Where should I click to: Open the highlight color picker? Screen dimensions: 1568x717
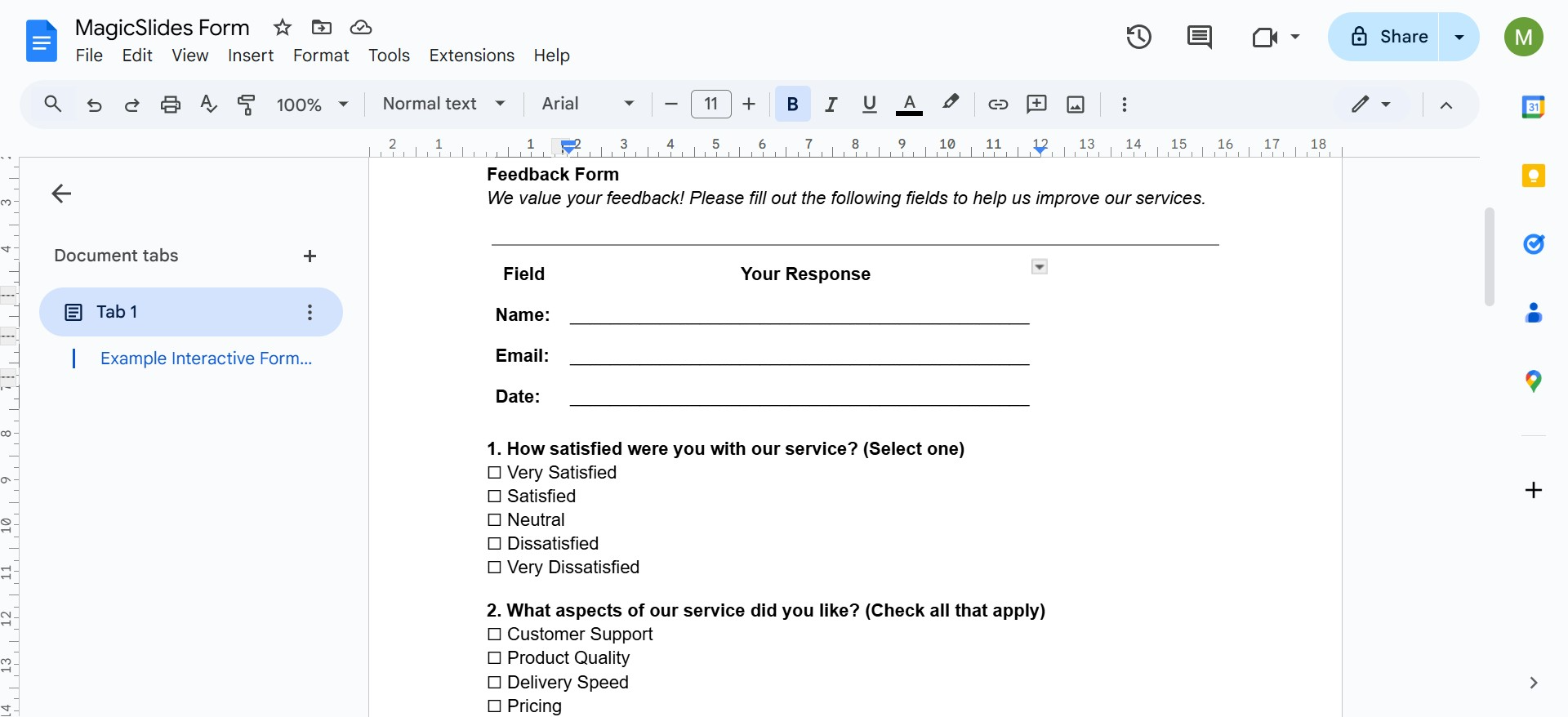coord(950,104)
